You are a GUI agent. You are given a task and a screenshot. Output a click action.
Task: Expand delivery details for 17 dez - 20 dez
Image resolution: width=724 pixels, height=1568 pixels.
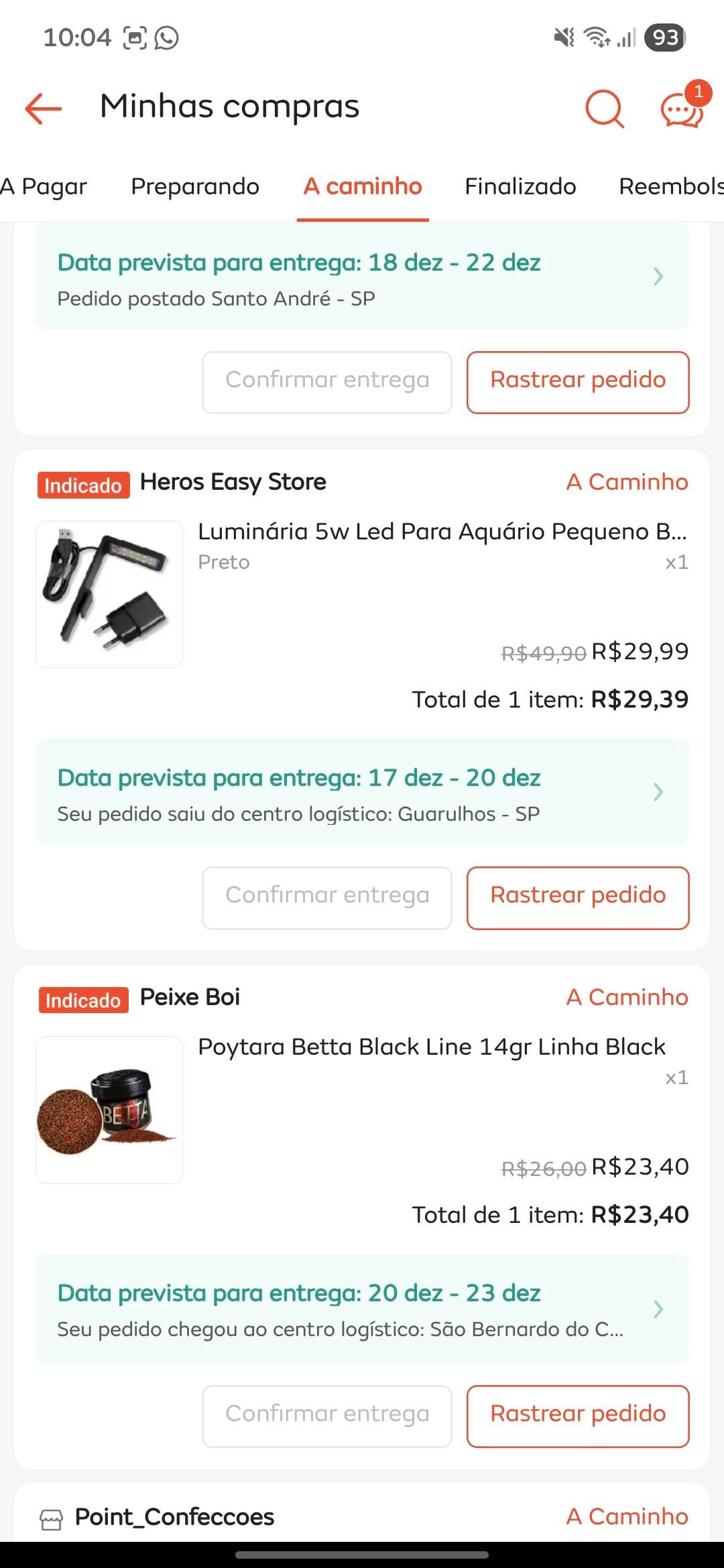(658, 792)
